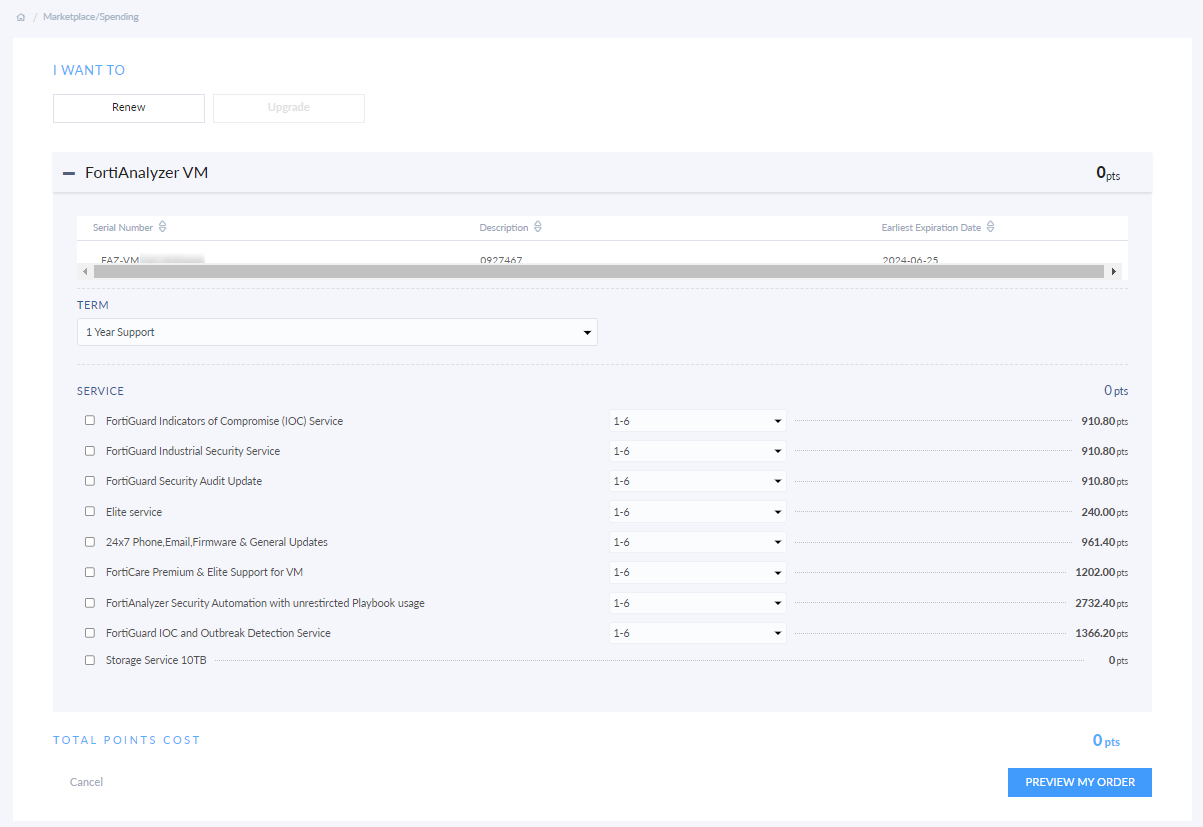Viewport: 1203px width, 827px height.
Task: Click the TOTAL POINTS COST label
Action: [x=127, y=740]
